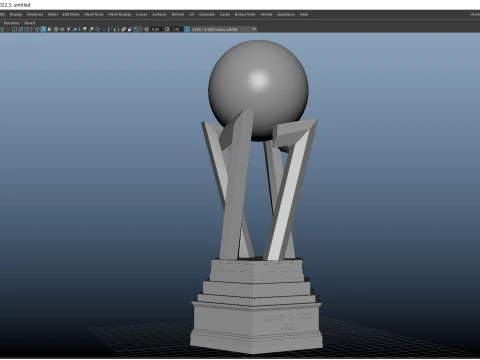This screenshot has width=480, height=360.
Task: Open the Curves menu
Action: (142, 14)
